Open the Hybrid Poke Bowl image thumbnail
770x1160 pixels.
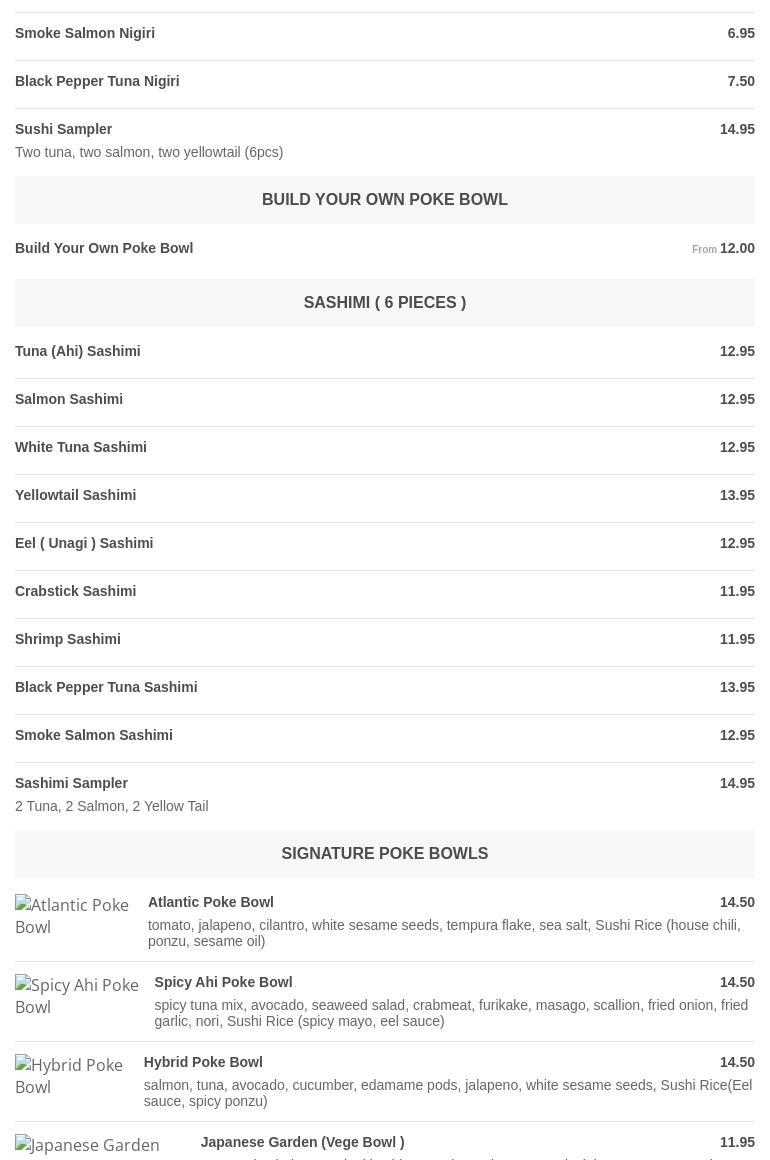[70, 1076]
